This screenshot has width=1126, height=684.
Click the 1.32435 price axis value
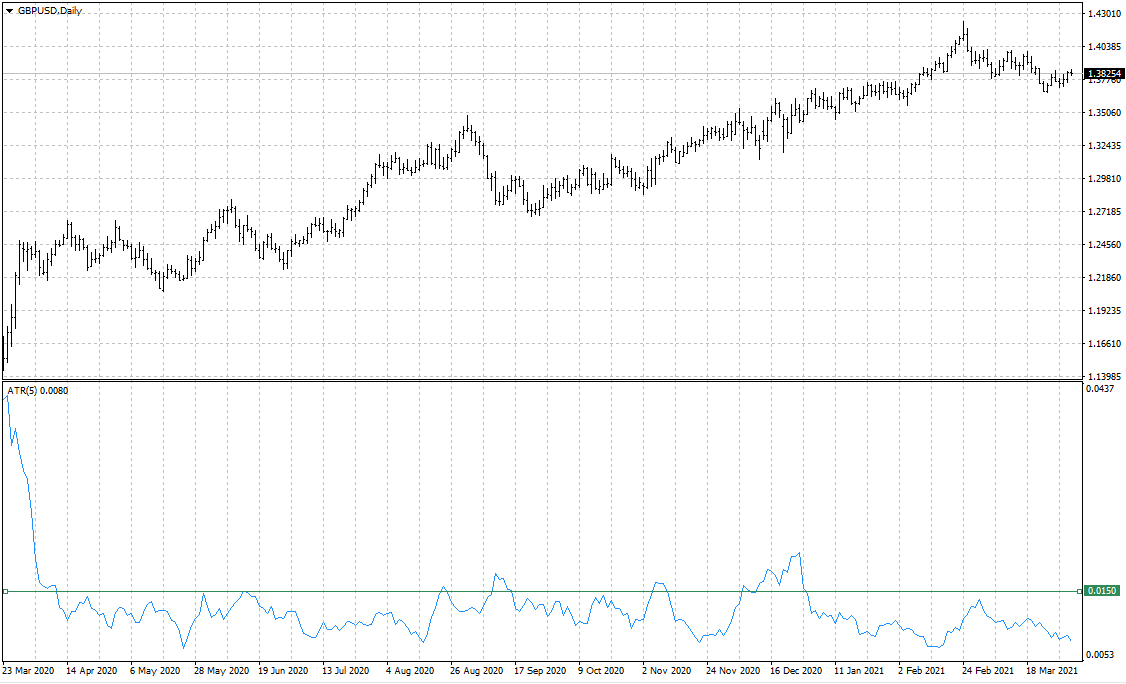tap(1104, 146)
